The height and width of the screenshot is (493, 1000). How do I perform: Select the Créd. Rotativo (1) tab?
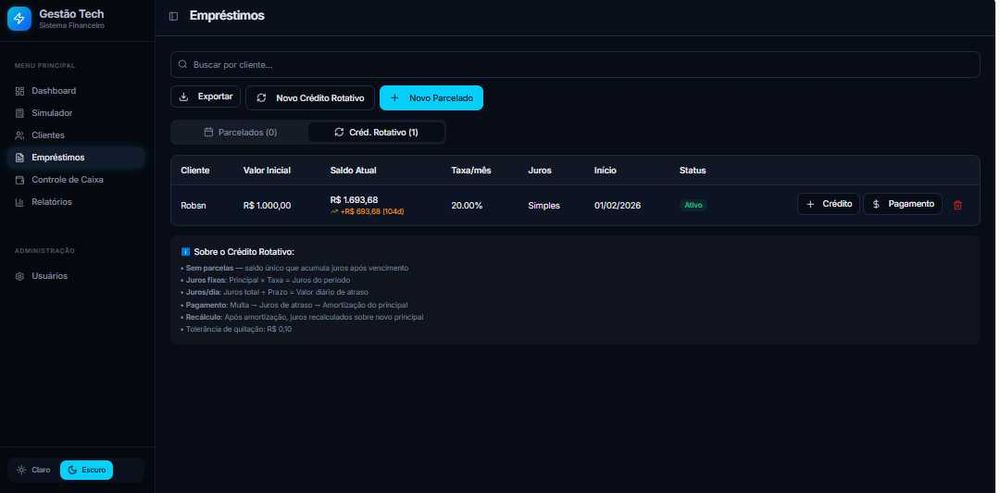pos(376,133)
